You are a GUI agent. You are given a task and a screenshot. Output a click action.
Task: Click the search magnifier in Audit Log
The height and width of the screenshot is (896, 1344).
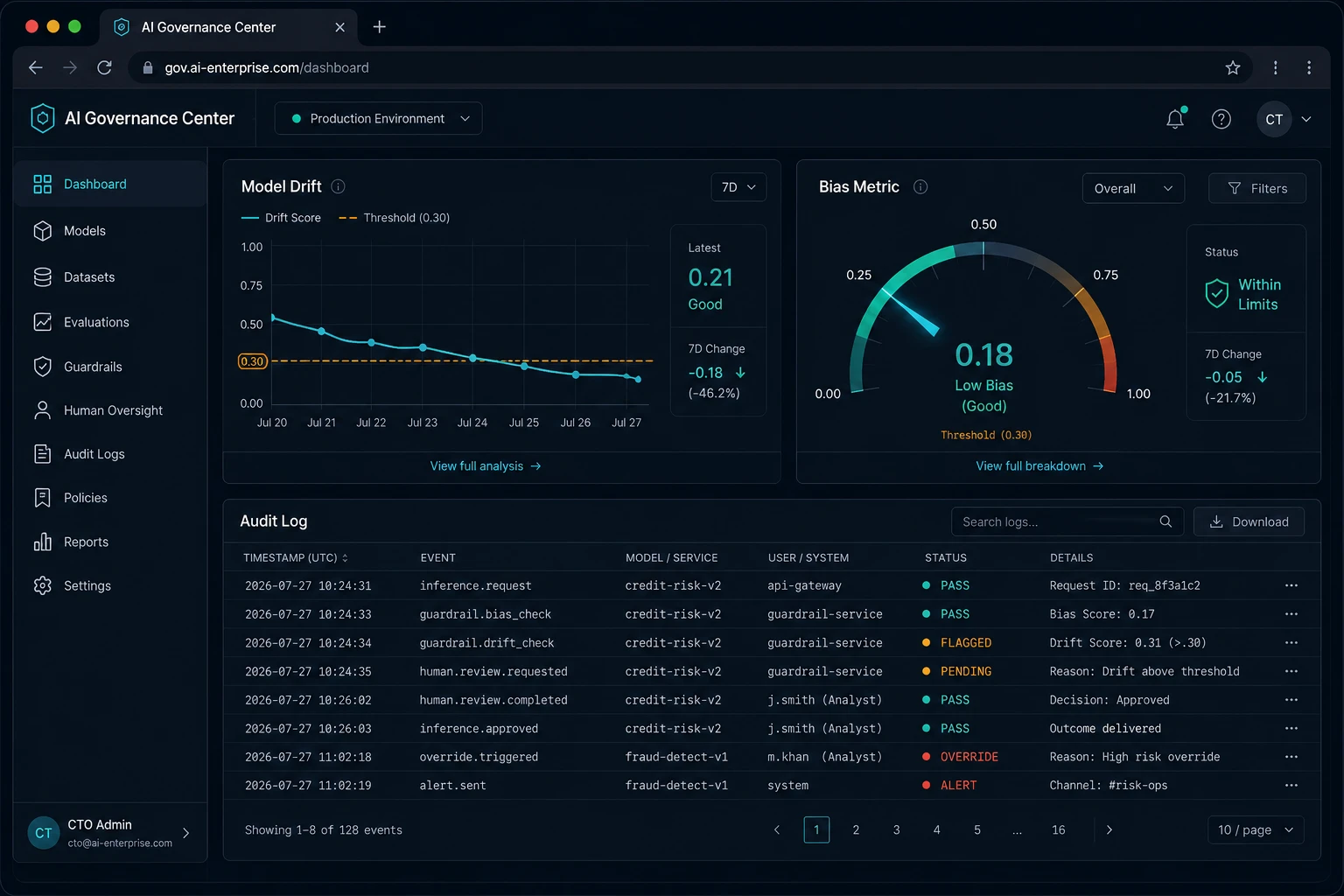pos(1165,521)
